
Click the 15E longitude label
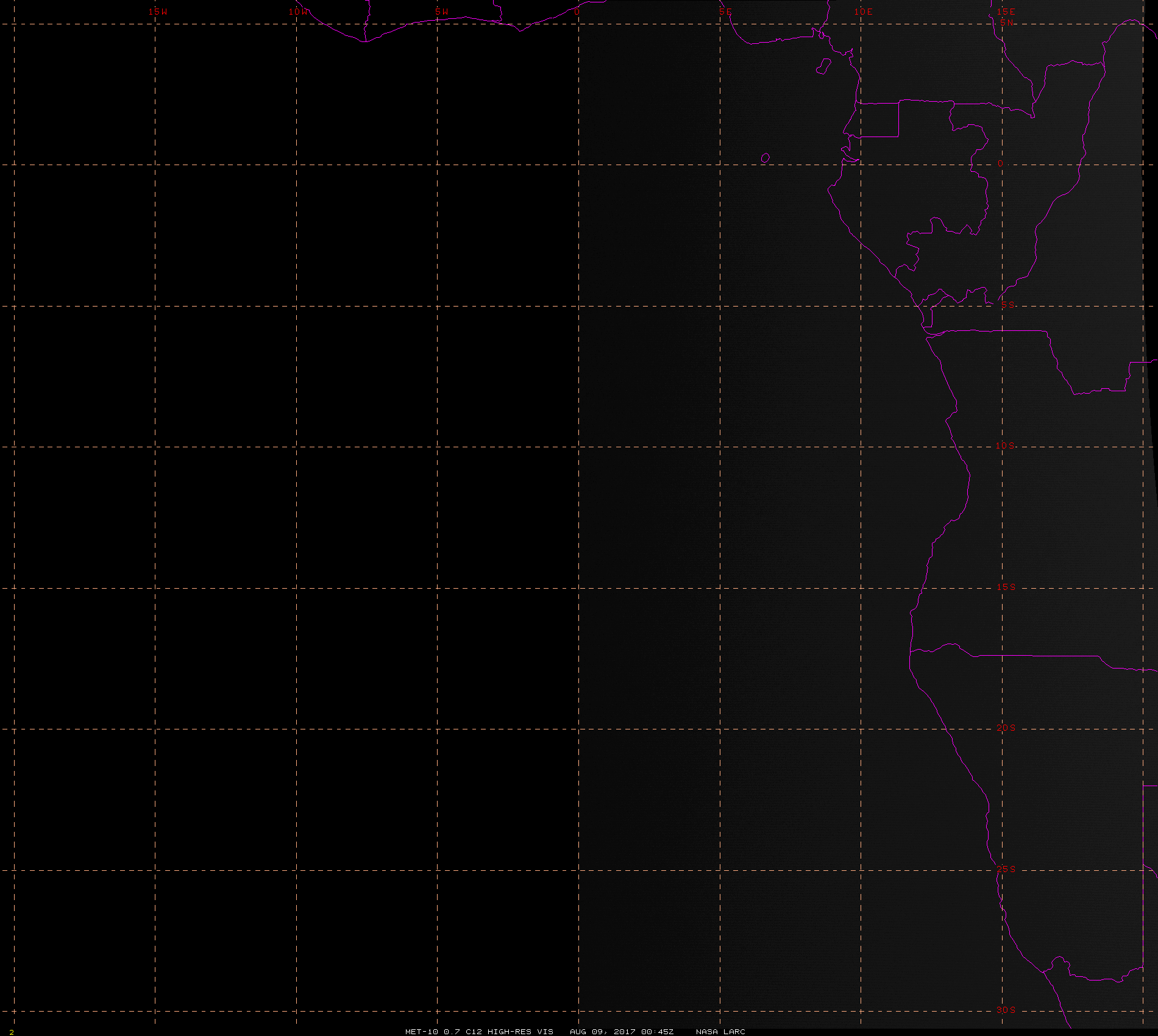pos(1006,12)
